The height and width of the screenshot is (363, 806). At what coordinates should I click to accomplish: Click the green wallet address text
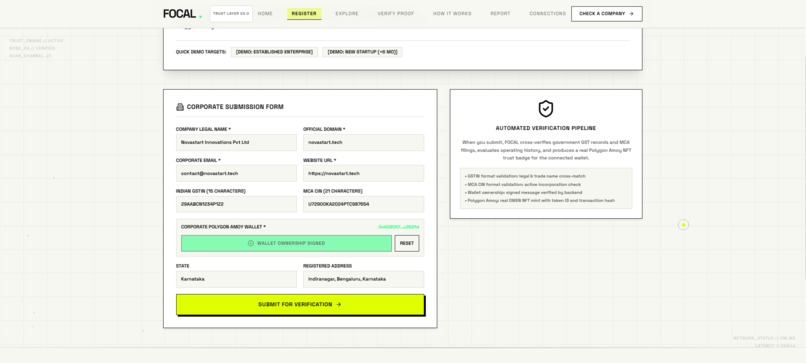point(399,227)
